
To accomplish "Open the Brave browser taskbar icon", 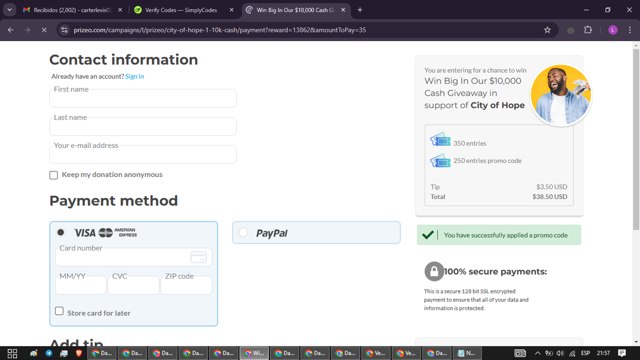I will pyautogui.click(x=78, y=353).
